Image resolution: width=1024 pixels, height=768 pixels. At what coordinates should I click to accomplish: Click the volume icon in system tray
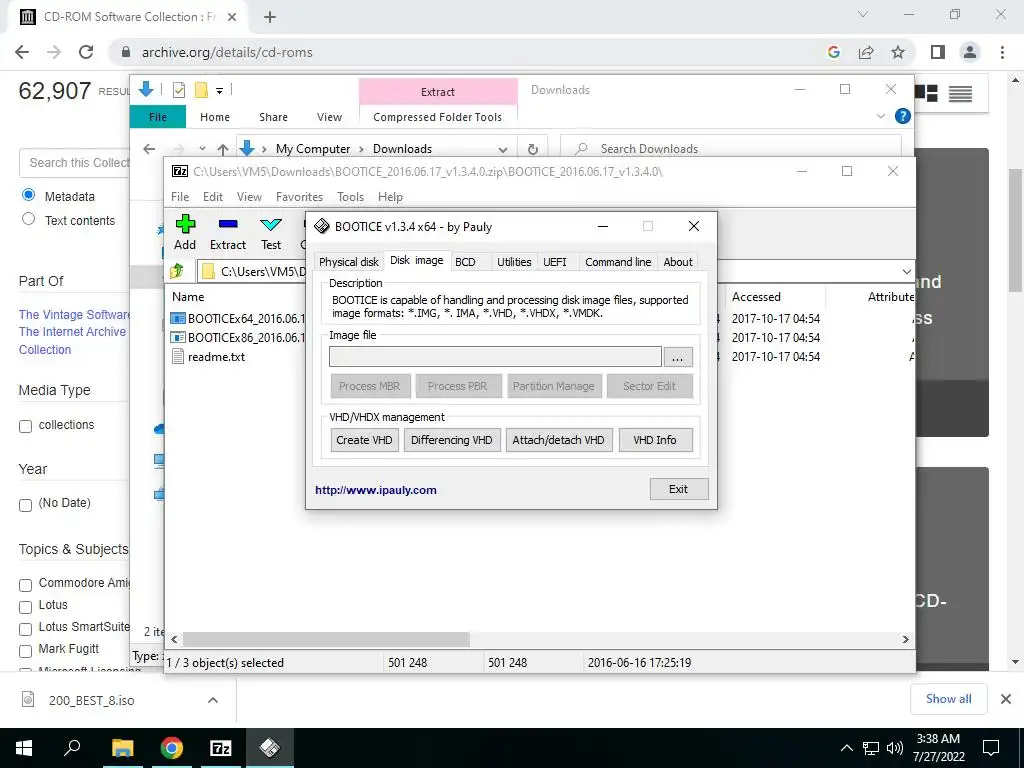coord(895,748)
